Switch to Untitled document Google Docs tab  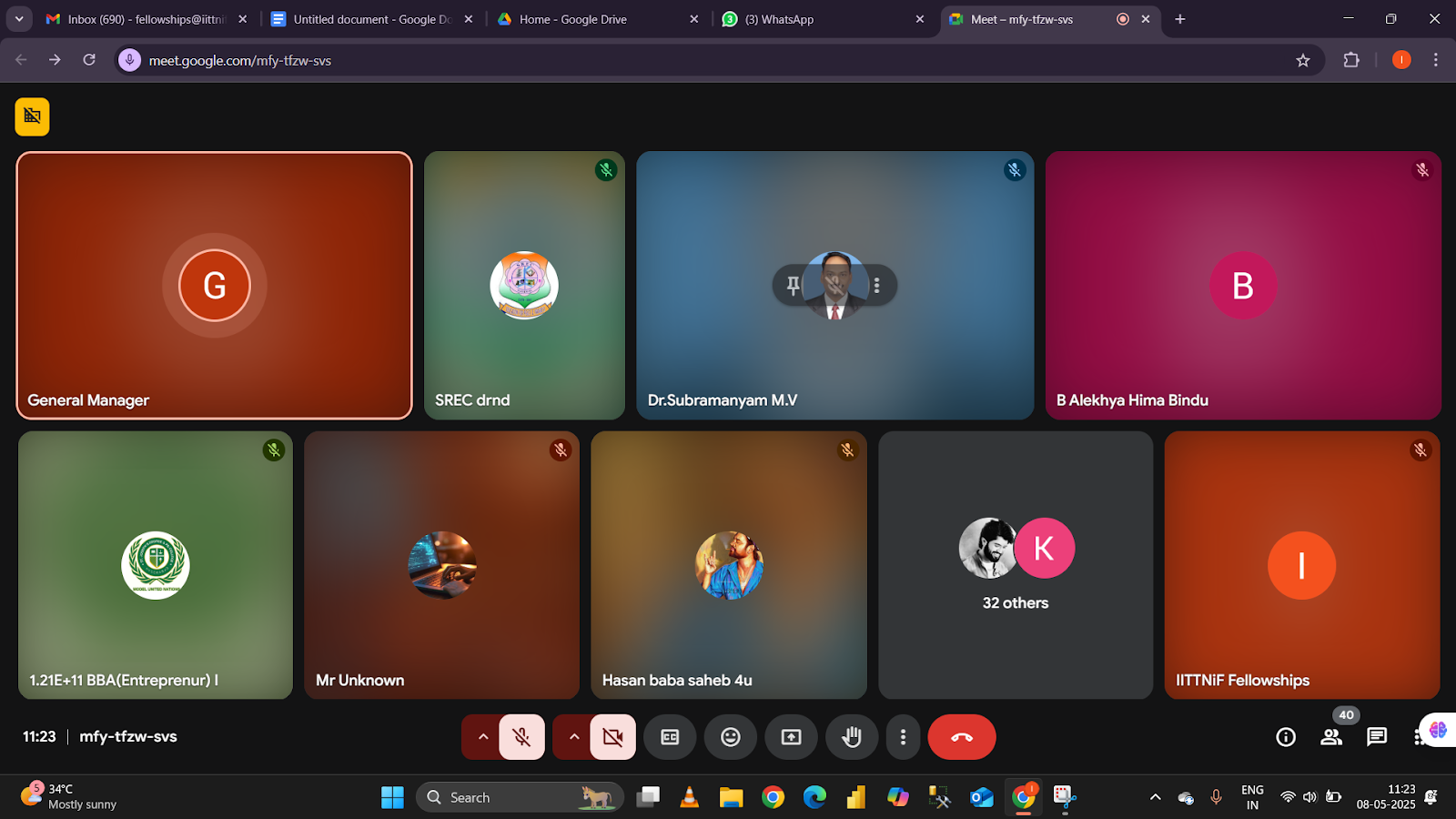(x=371, y=19)
